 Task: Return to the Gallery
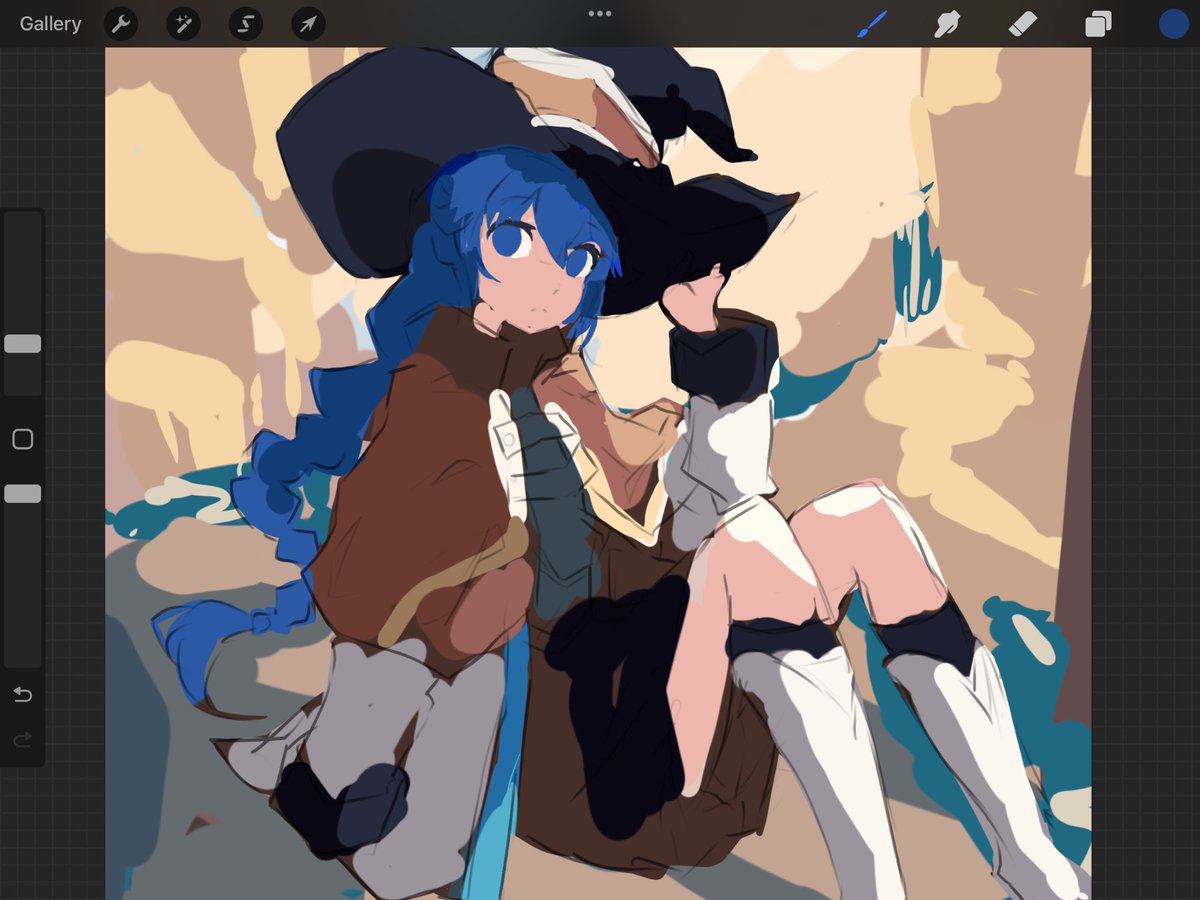pos(49,24)
